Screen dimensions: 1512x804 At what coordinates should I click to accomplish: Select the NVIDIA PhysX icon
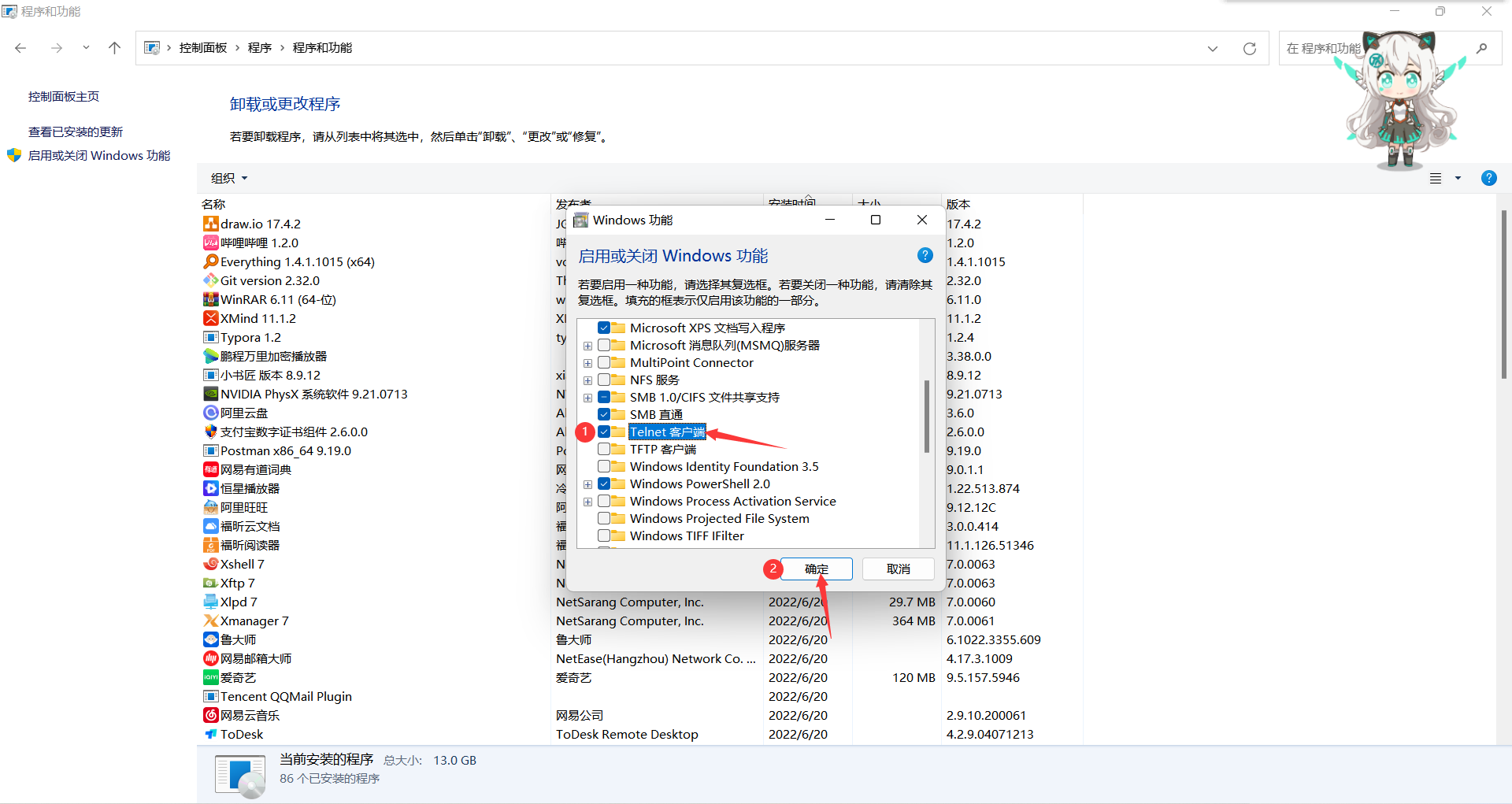point(210,394)
